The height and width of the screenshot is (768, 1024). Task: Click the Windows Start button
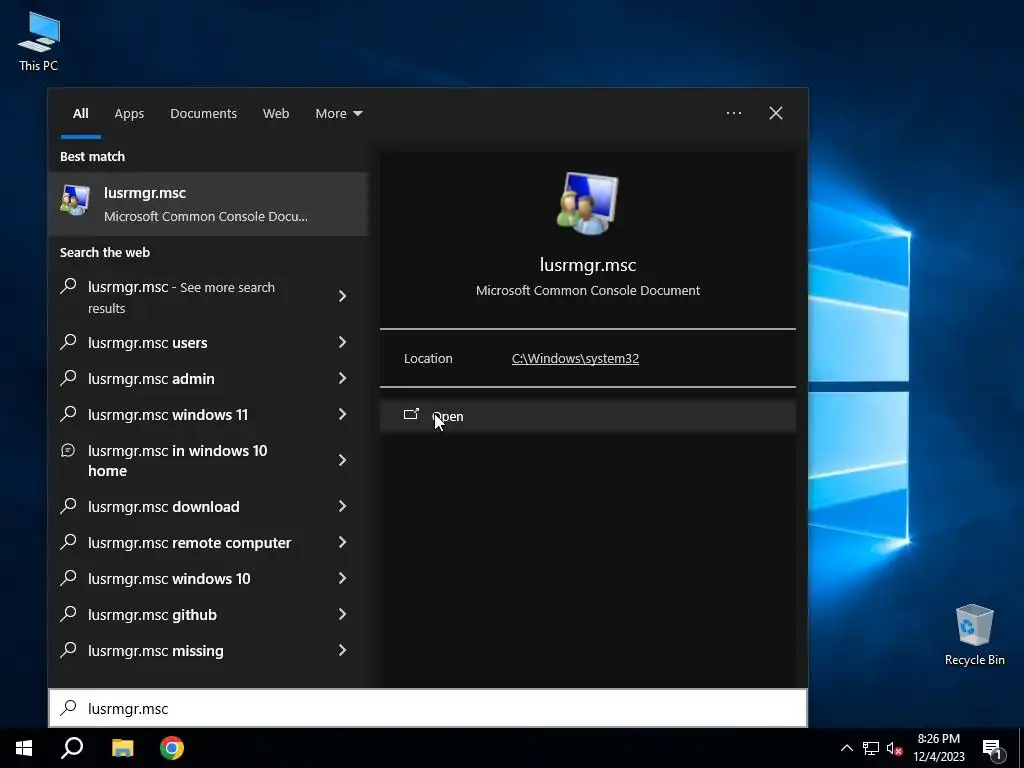24,748
